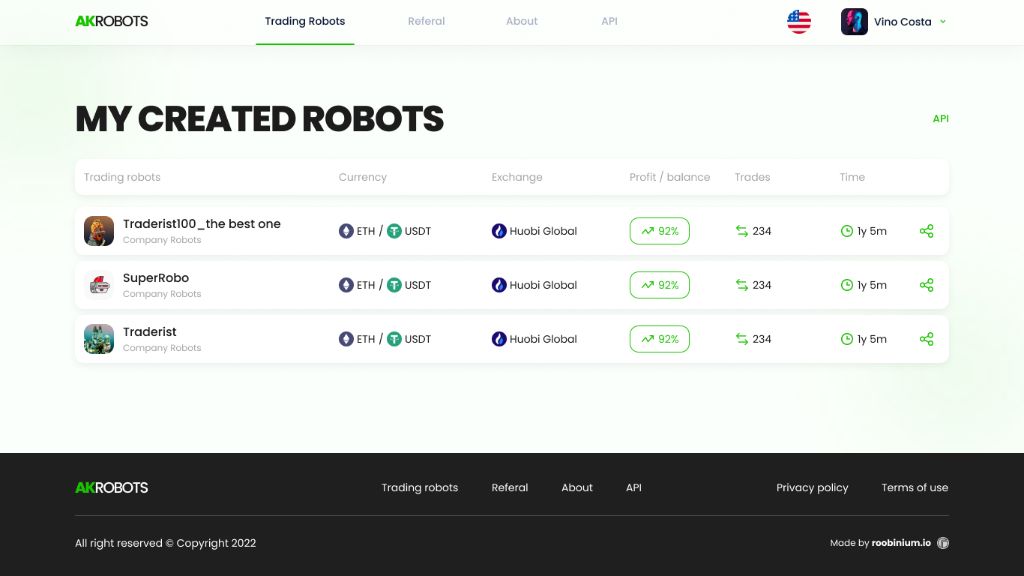Click the footer AKROBOTS logo
Image resolution: width=1024 pixels, height=576 pixels.
pyautogui.click(x=112, y=488)
